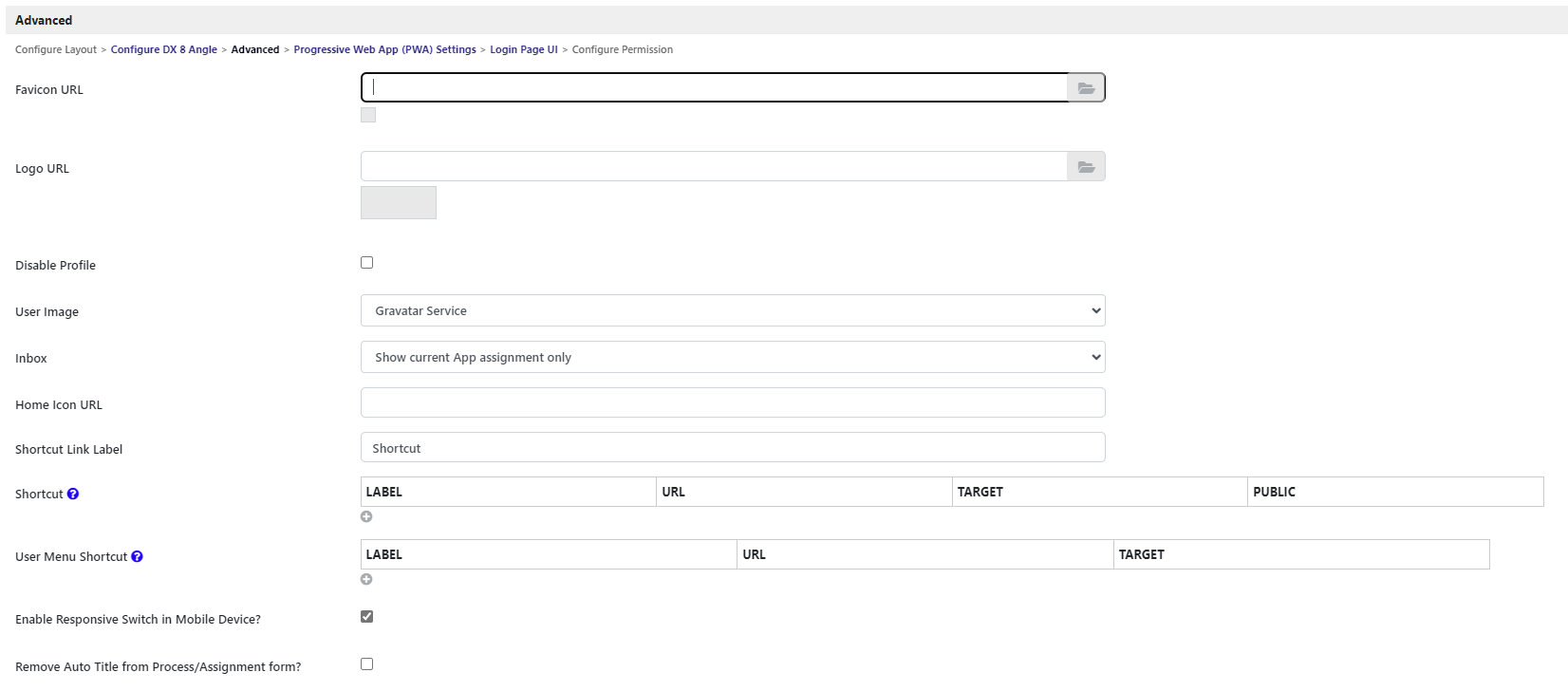Enable the Disable Profile checkbox
This screenshot has width=1568, height=691.
tap(367, 263)
